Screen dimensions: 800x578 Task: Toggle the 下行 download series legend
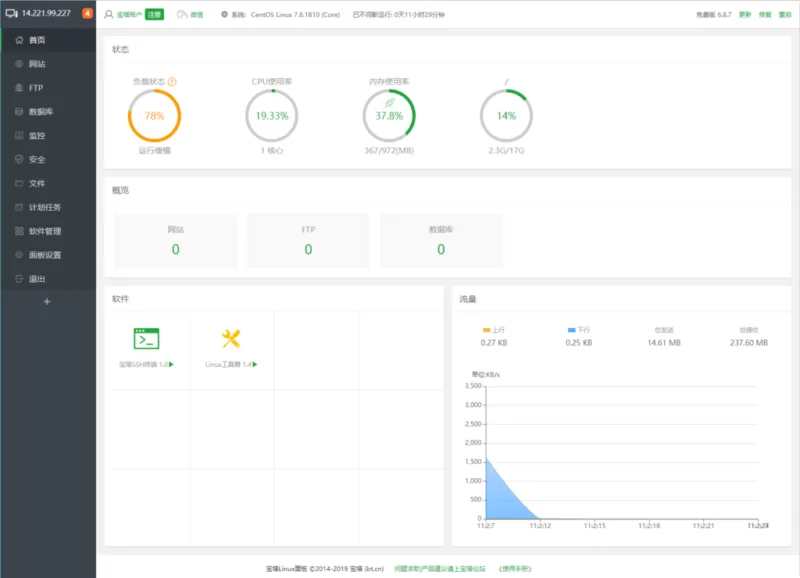click(578, 329)
